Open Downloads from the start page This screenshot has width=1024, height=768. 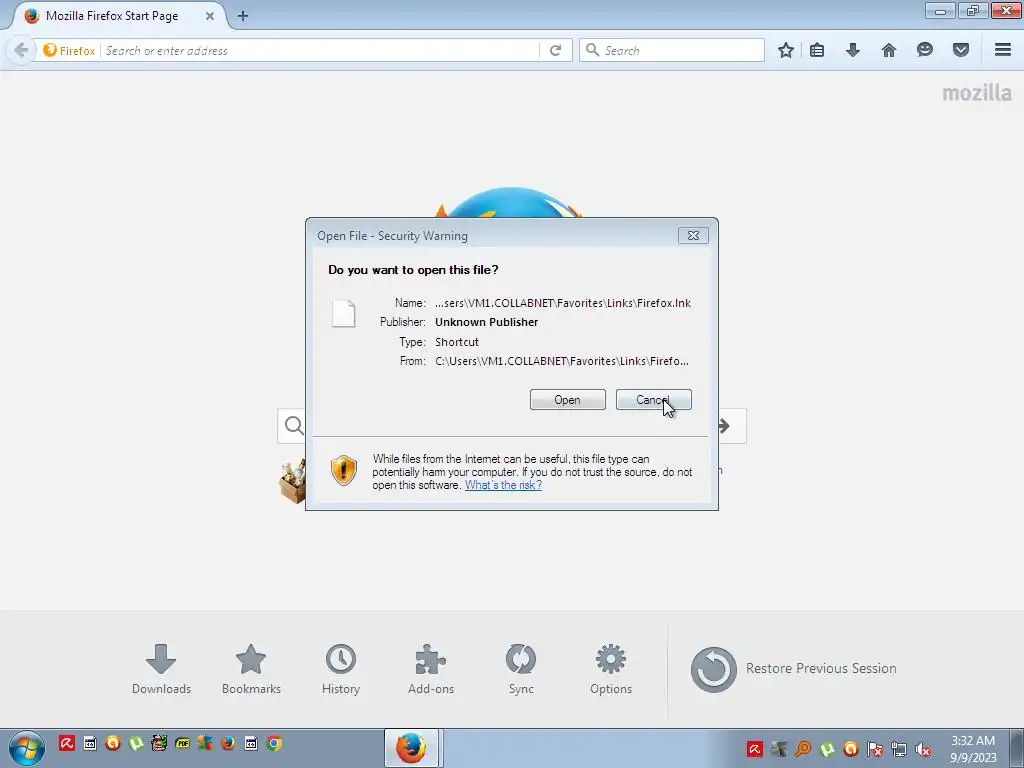coord(161,669)
